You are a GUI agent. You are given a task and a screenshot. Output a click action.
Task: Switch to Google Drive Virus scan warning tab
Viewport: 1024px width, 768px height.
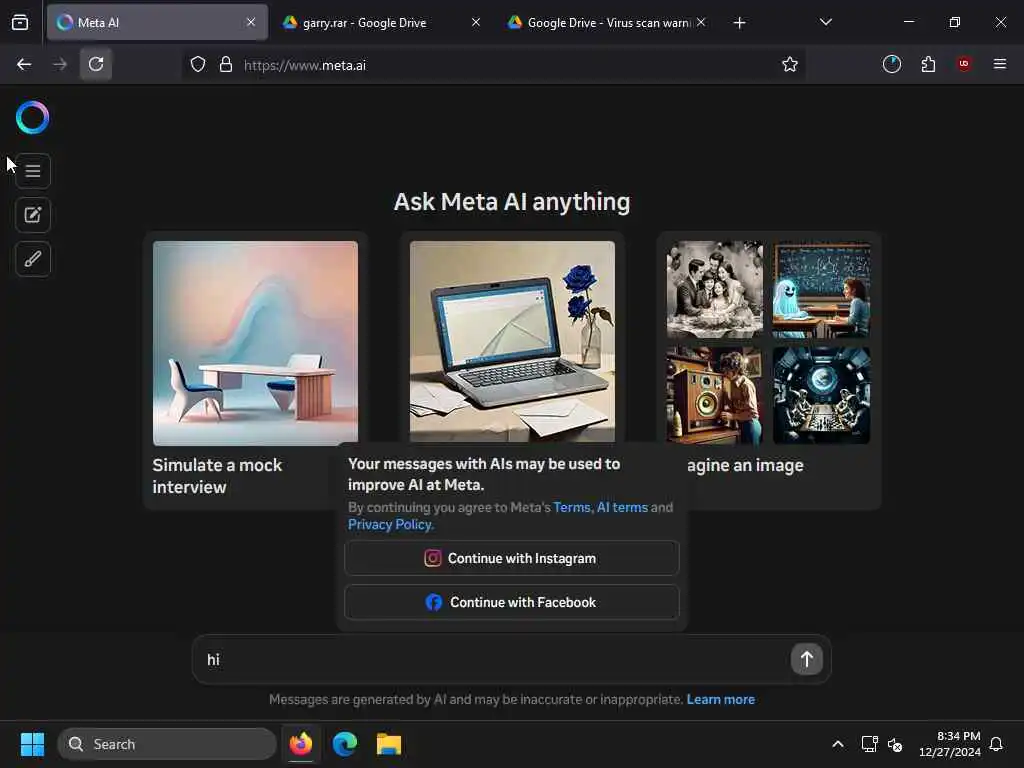point(606,22)
